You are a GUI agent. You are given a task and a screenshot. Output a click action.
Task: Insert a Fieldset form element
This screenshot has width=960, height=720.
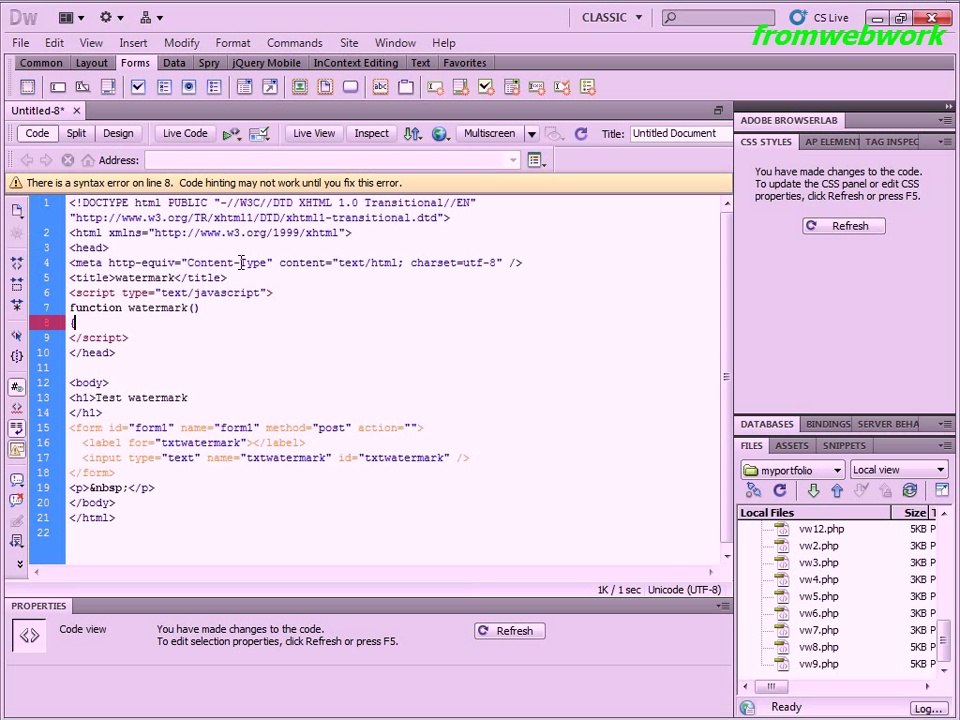pyautogui.click(x=406, y=87)
